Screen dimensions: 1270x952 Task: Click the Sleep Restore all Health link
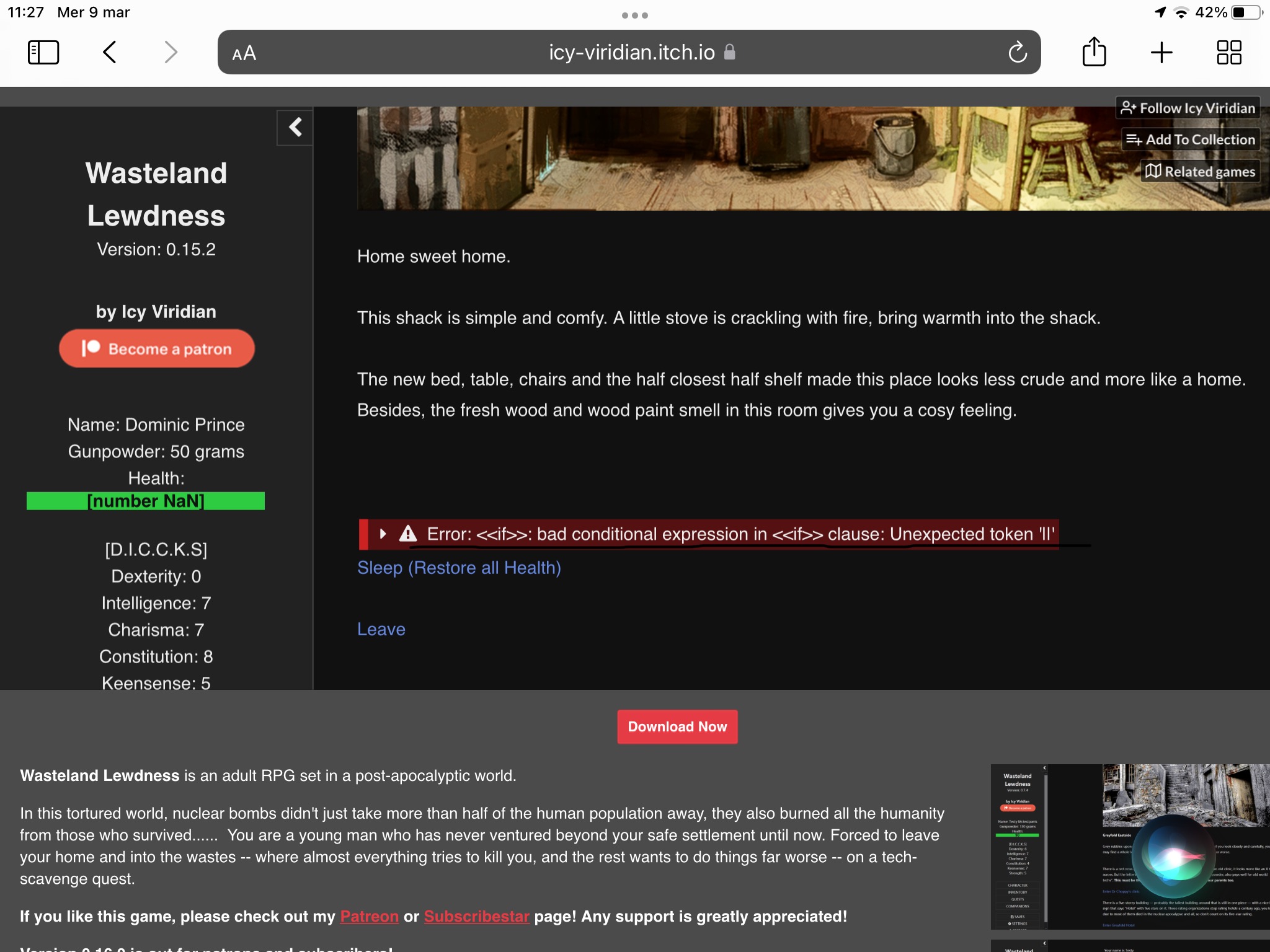[x=459, y=566]
